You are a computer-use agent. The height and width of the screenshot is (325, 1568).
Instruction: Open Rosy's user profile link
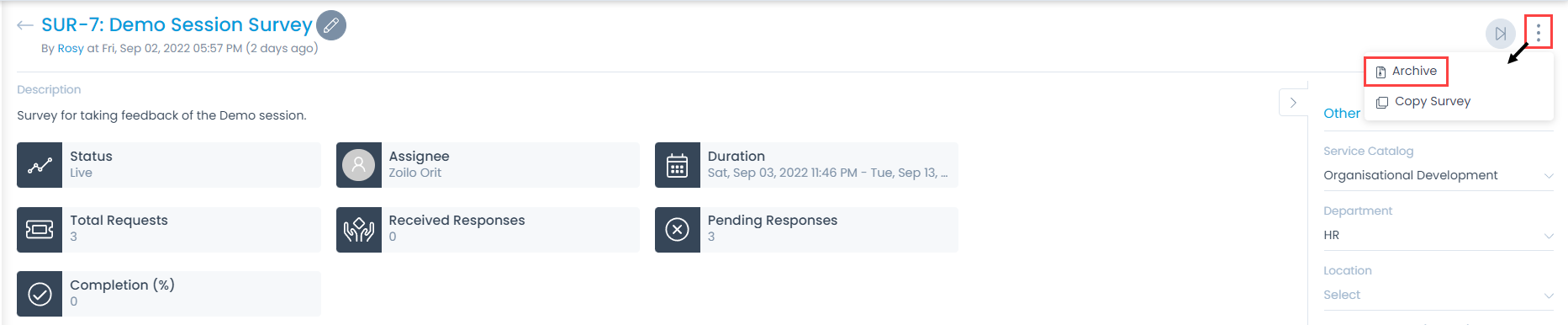click(x=71, y=49)
